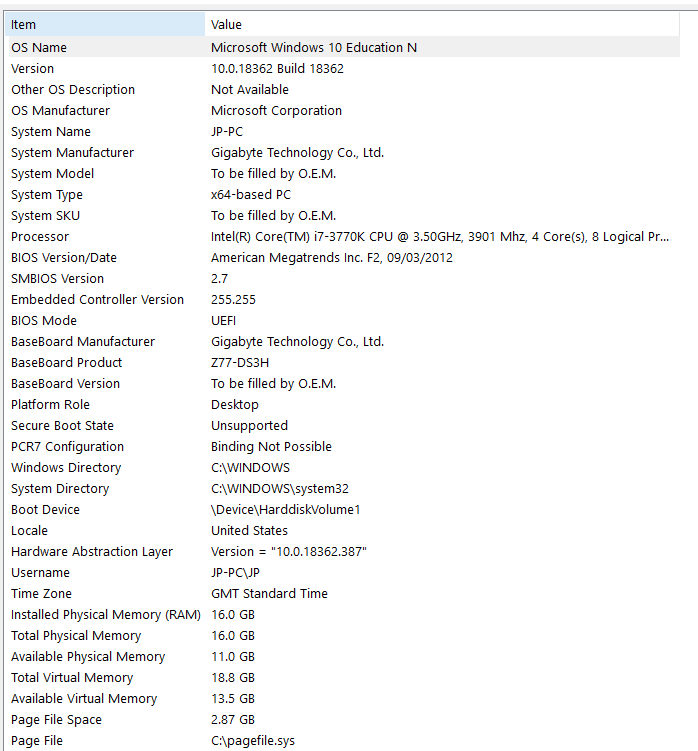Click the United States value
698x751 pixels.
tap(249, 531)
